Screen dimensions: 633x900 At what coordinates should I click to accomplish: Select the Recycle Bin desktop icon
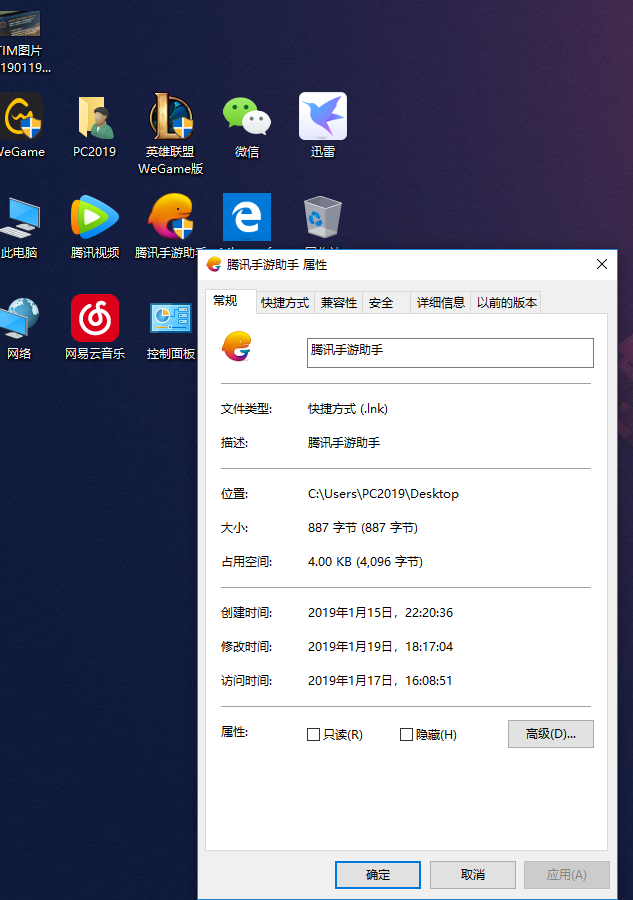point(323,217)
